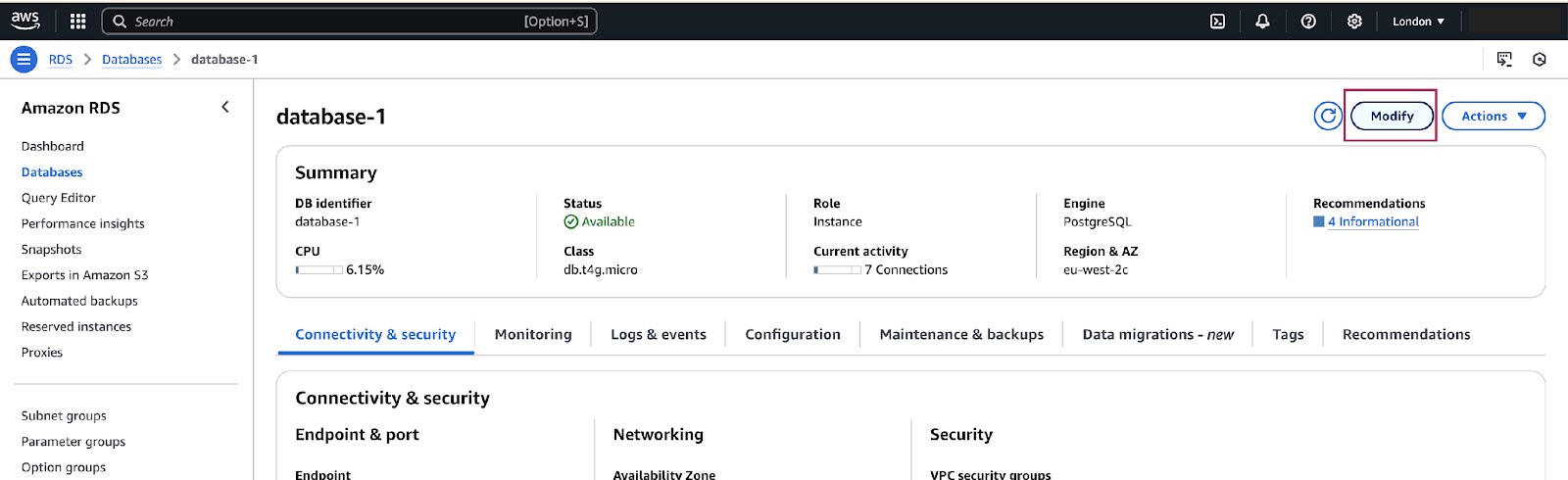Click the Instance role value

838,222
